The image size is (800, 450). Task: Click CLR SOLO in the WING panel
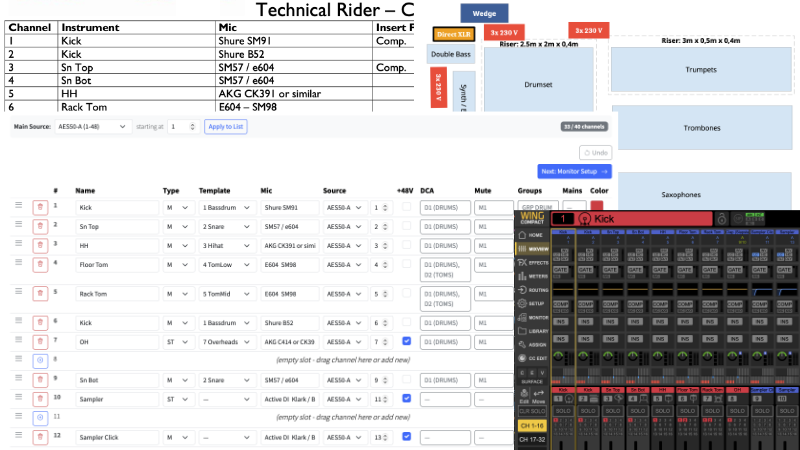(532, 411)
